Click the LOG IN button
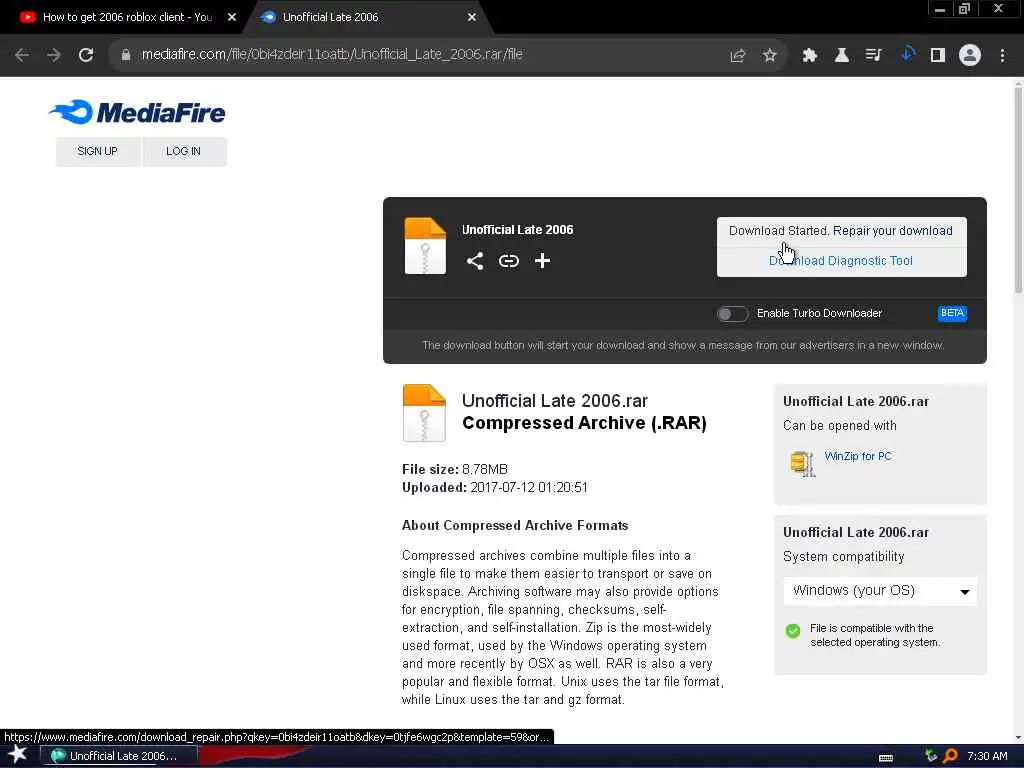 pyautogui.click(x=184, y=152)
